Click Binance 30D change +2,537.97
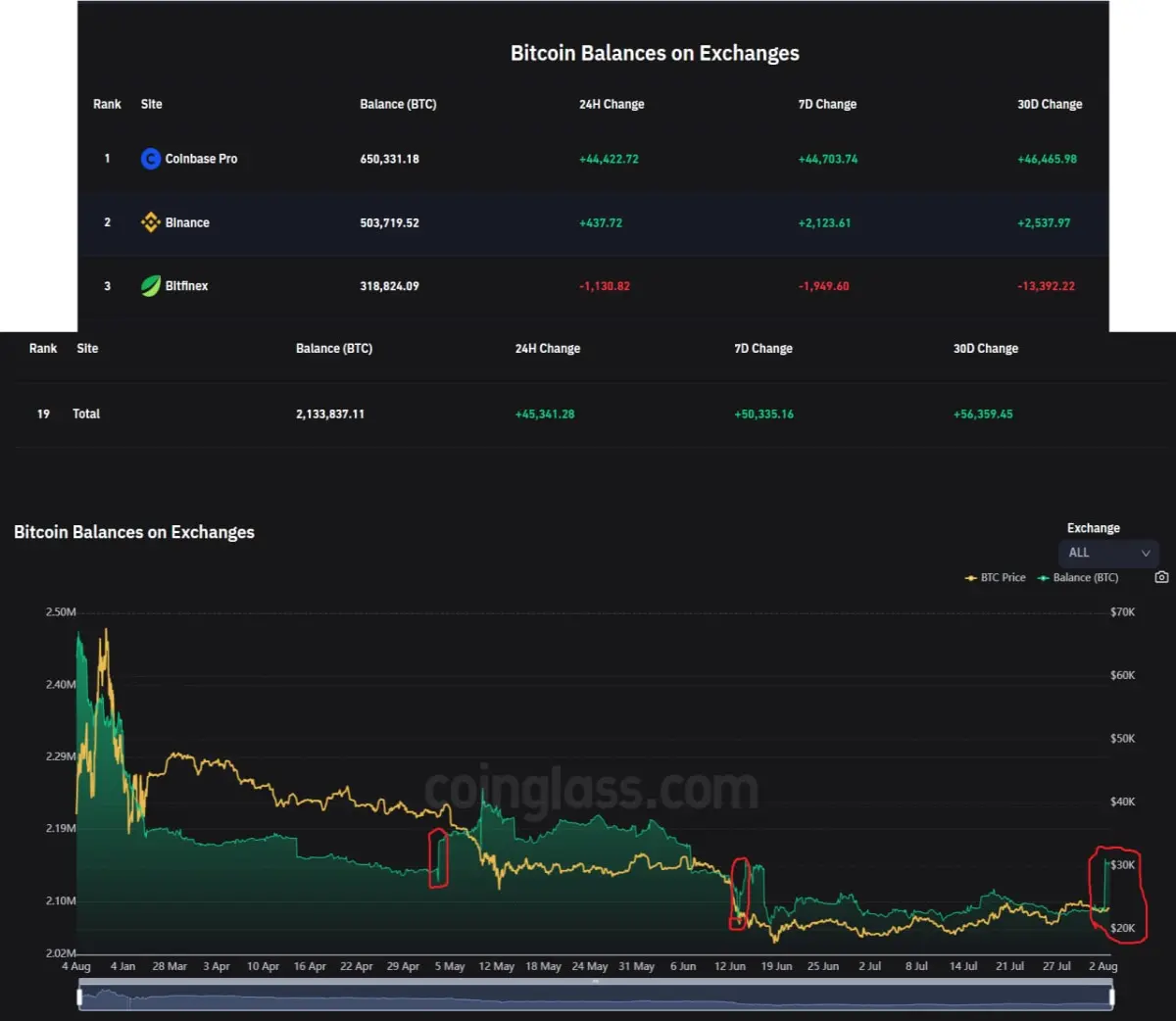 [x=1044, y=222]
